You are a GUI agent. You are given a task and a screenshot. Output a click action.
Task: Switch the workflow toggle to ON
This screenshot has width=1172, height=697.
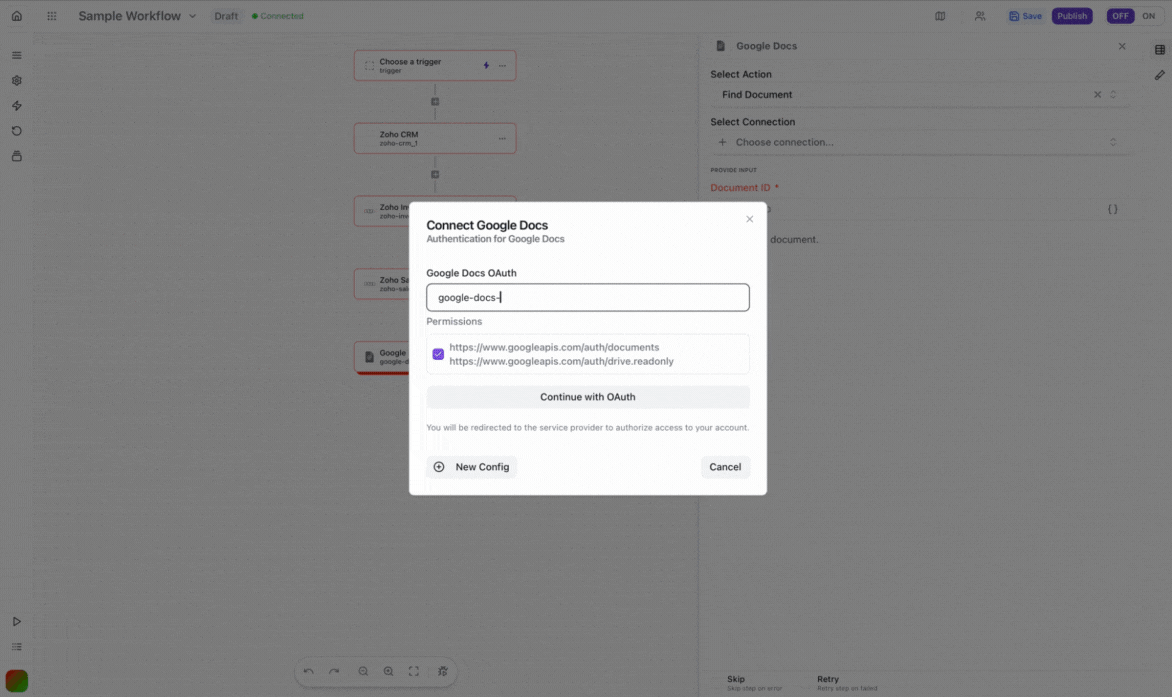[x=1148, y=15]
